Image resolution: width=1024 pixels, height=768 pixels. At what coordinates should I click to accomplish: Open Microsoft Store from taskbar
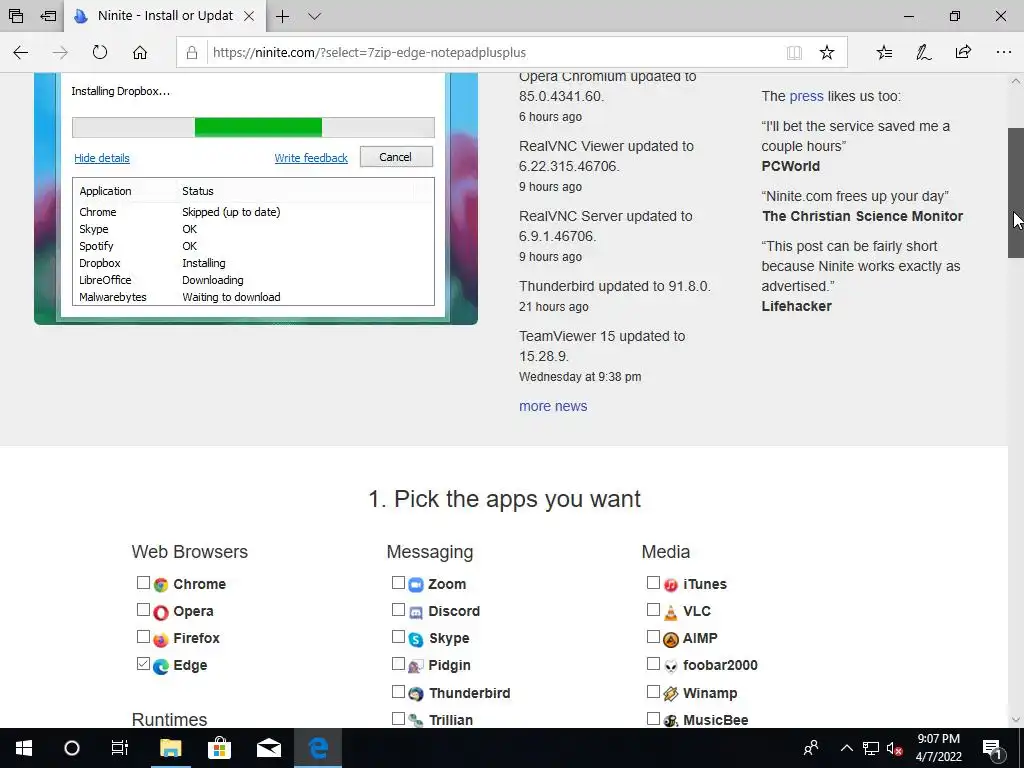(x=219, y=748)
